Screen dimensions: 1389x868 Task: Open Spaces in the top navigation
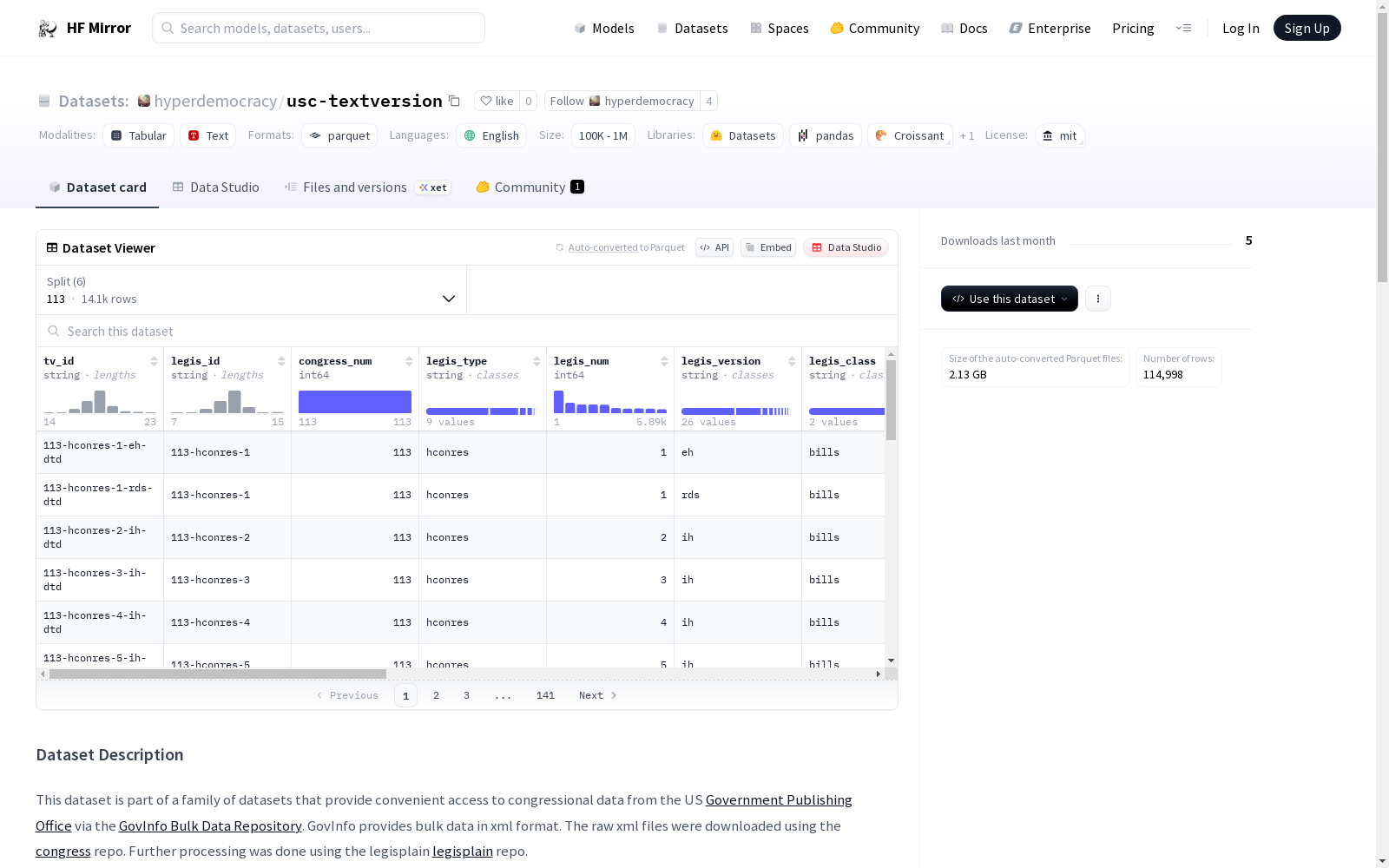coord(780,28)
